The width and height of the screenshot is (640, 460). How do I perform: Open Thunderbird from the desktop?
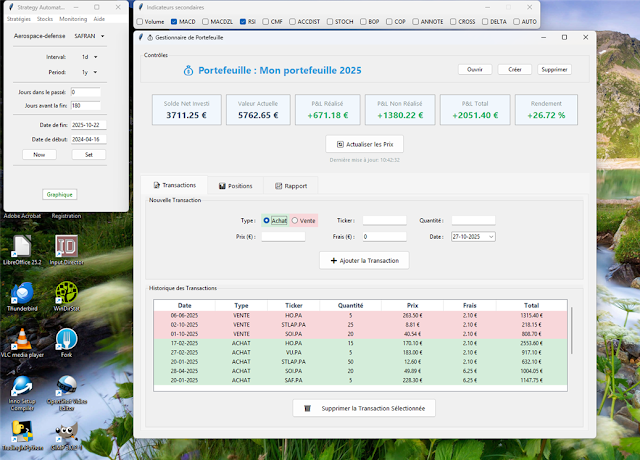[22, 293]
